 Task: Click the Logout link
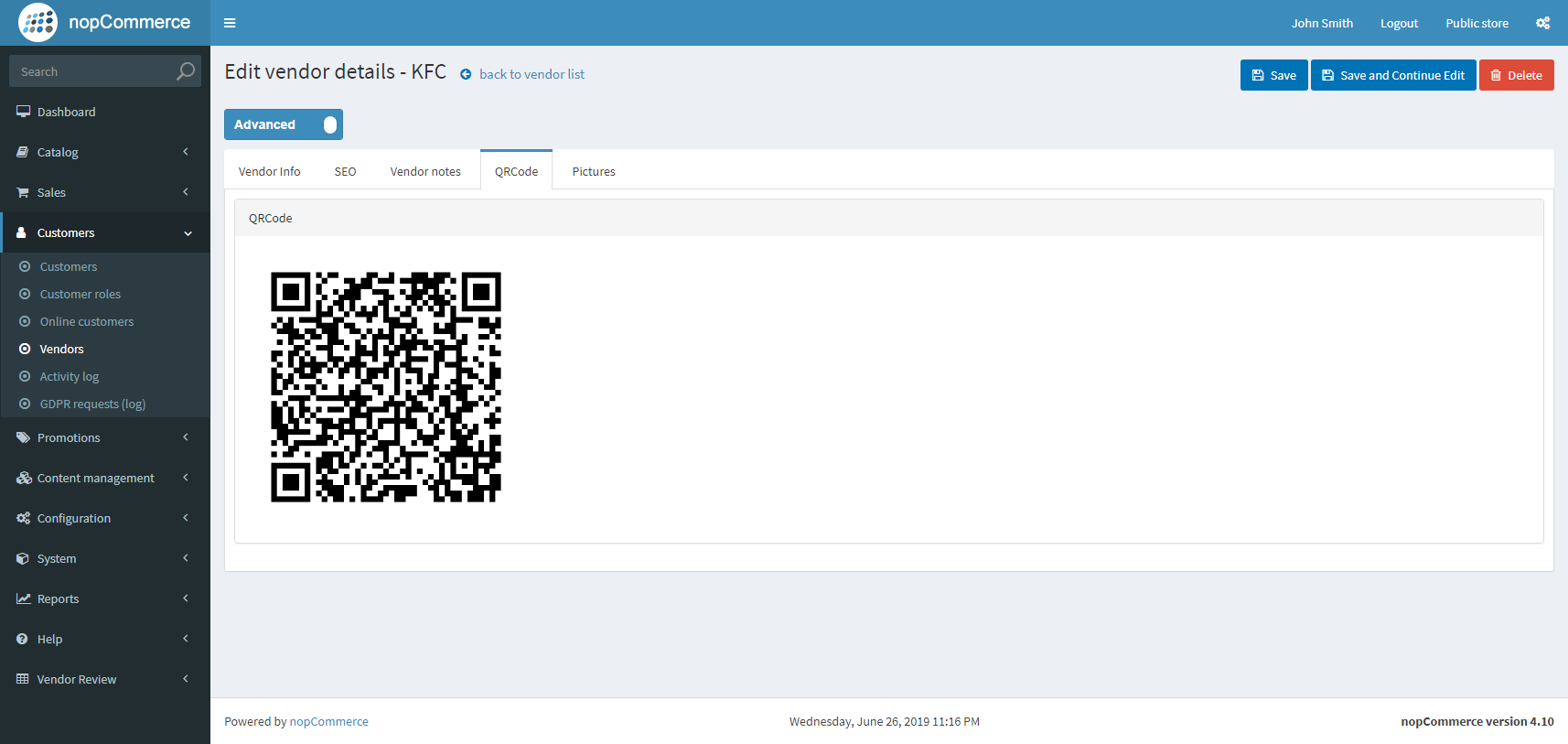(x=1399, y=23)
